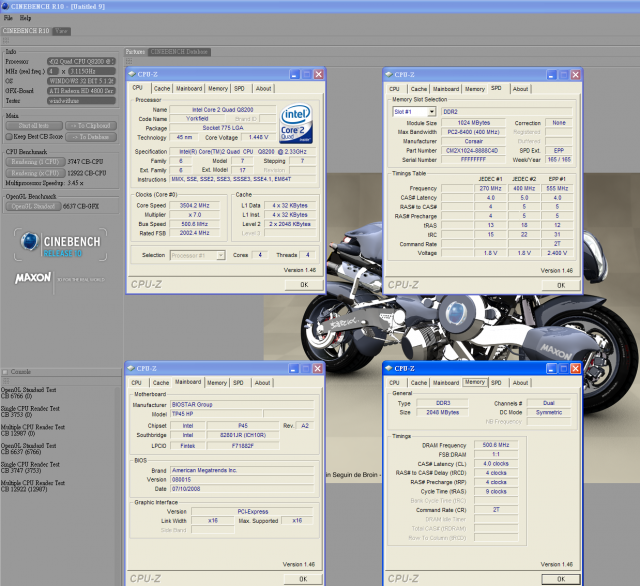This screenshot has width=640, height=586.
Task: Open Memory tab in the CPU-Z SPD window
Action: coord(475,89)
